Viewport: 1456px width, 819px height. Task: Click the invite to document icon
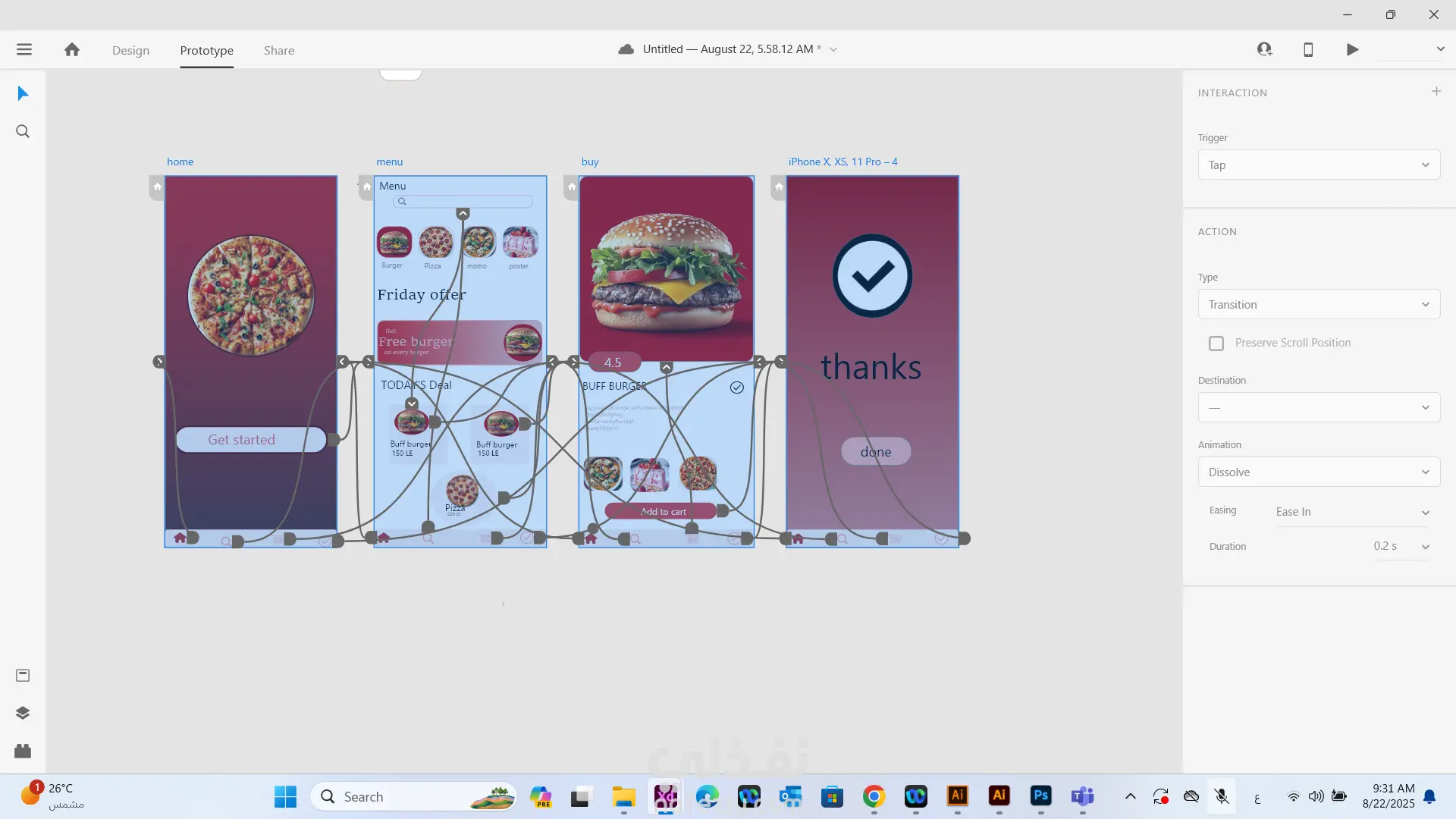pos(1264,50)
